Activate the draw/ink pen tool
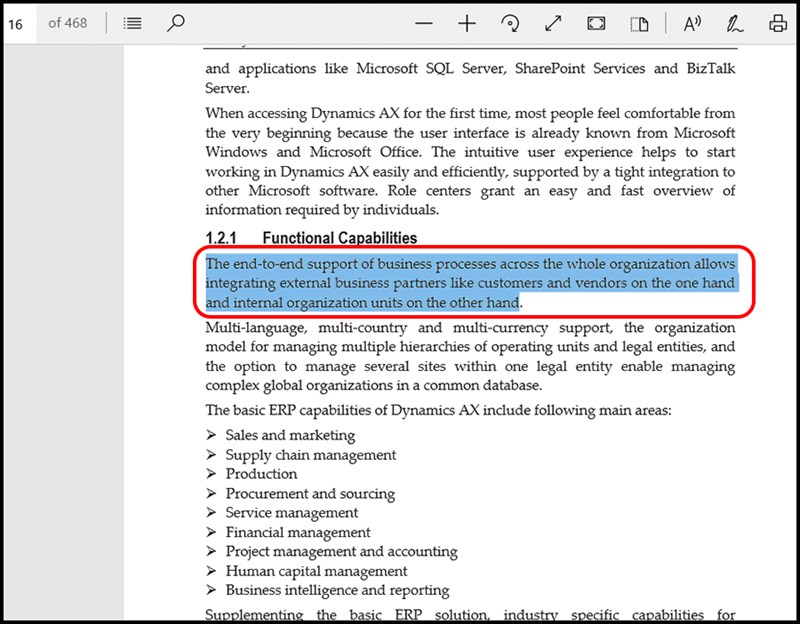 point(735,23)
